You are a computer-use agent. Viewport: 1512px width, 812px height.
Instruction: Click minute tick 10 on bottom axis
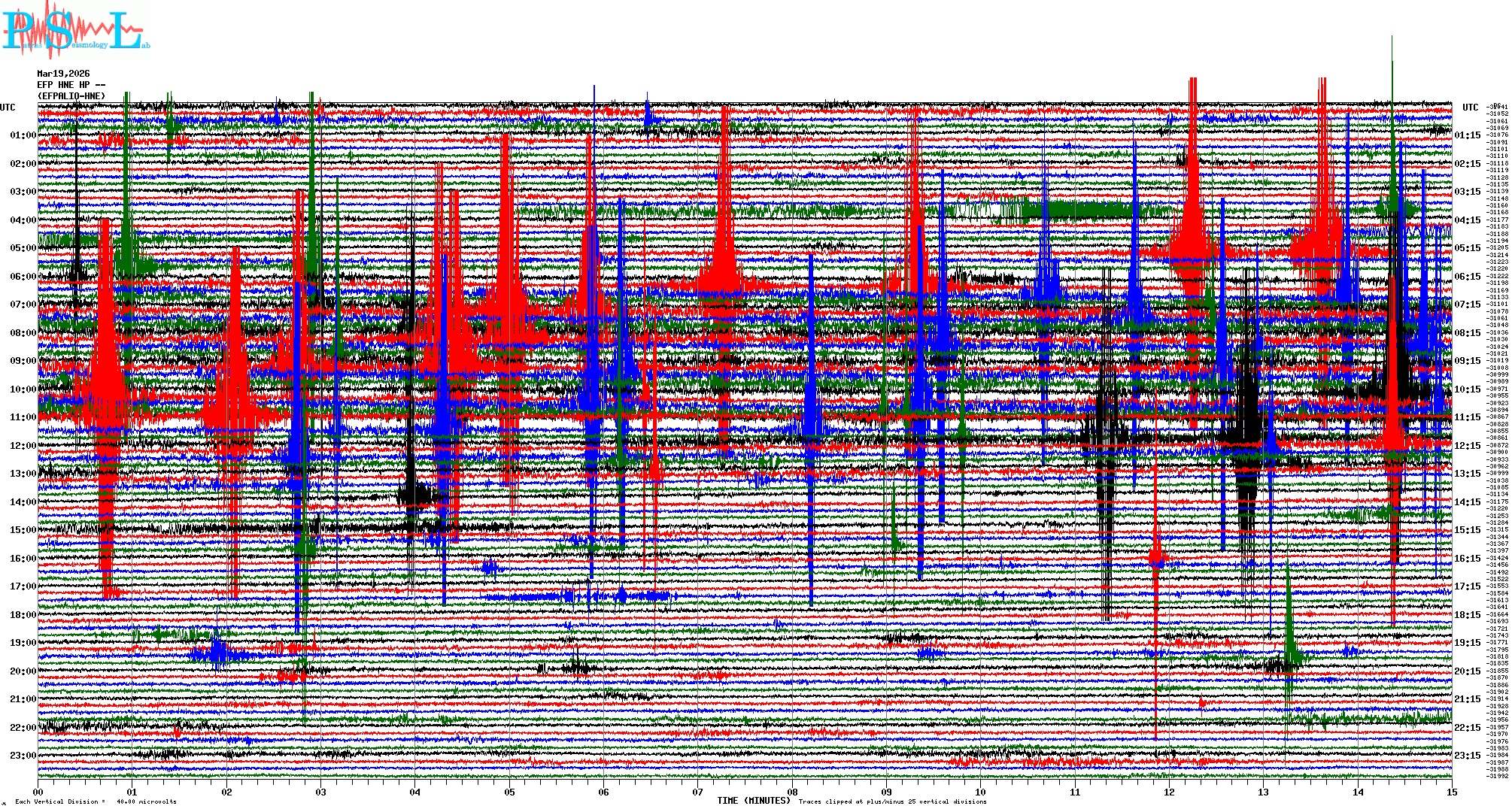[980, 792]
